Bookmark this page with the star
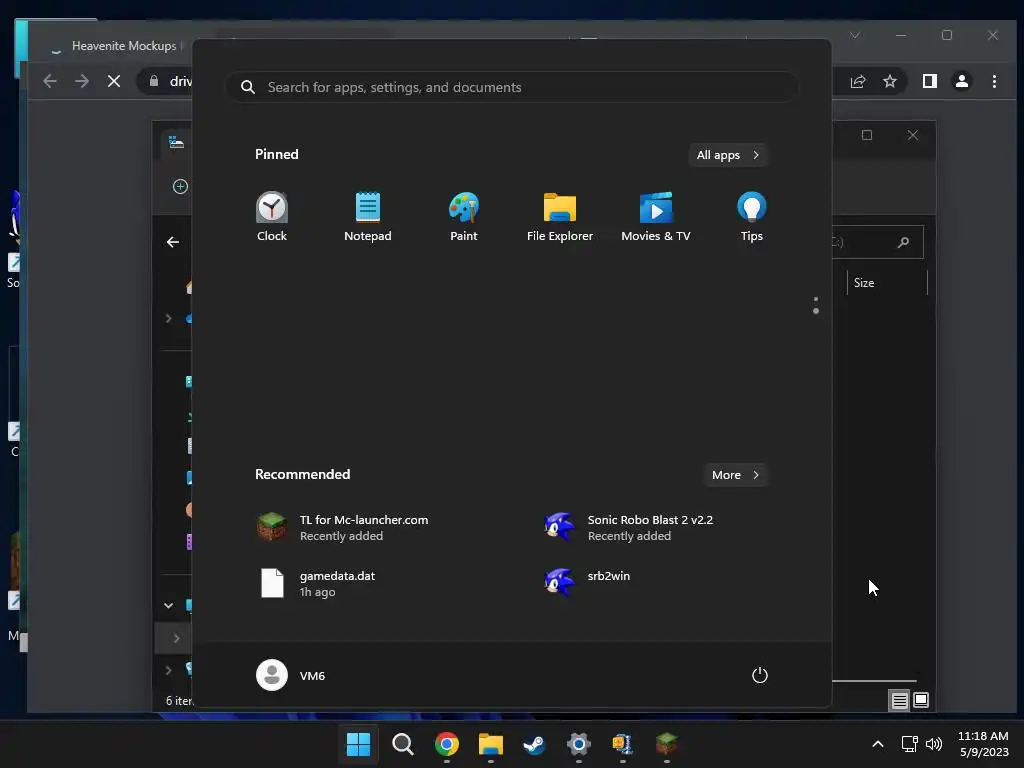The image size is (1024, 768). pos(889,81)
